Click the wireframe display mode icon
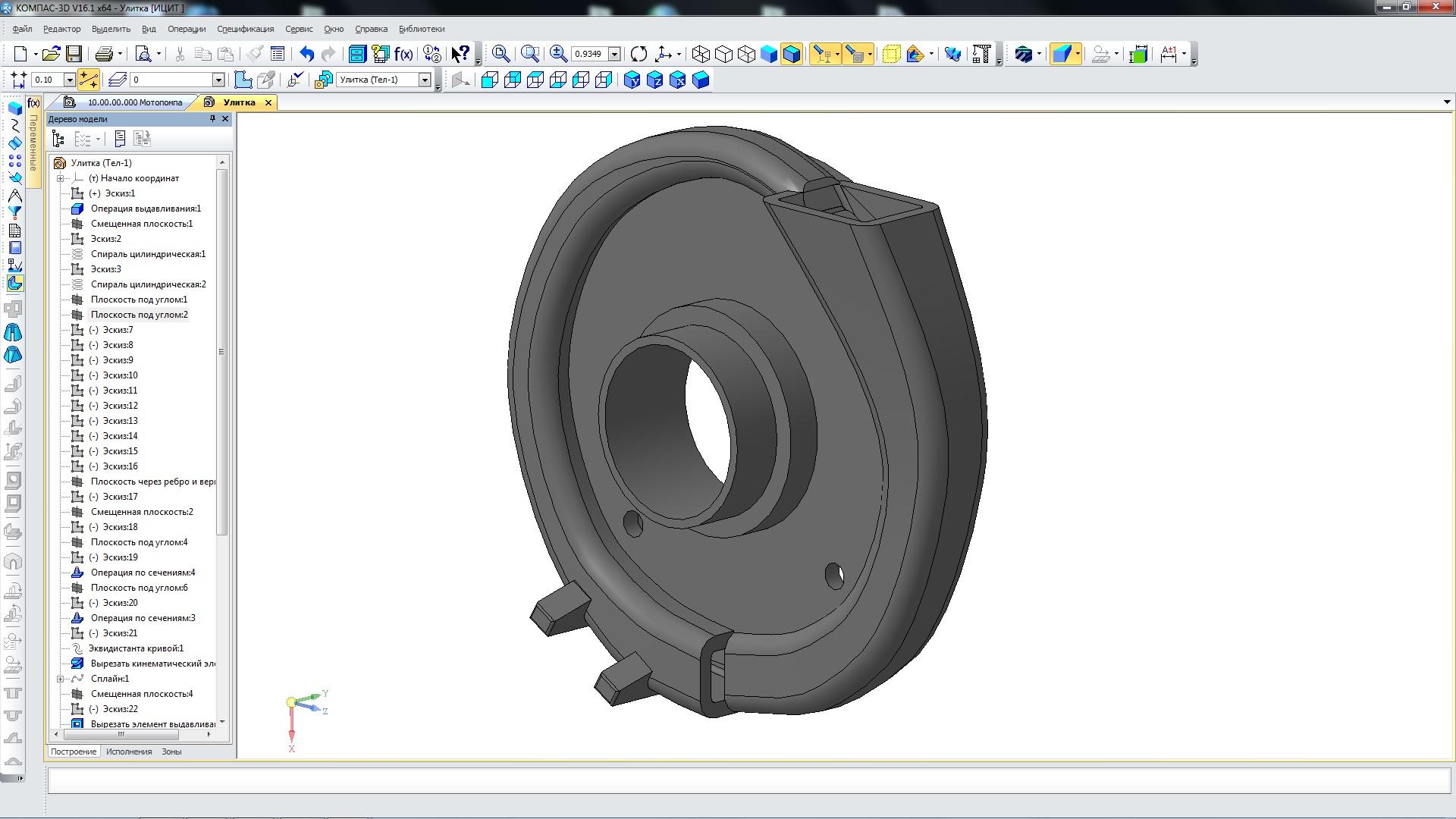Viewport: 1456px width, 819px height. 701,54
